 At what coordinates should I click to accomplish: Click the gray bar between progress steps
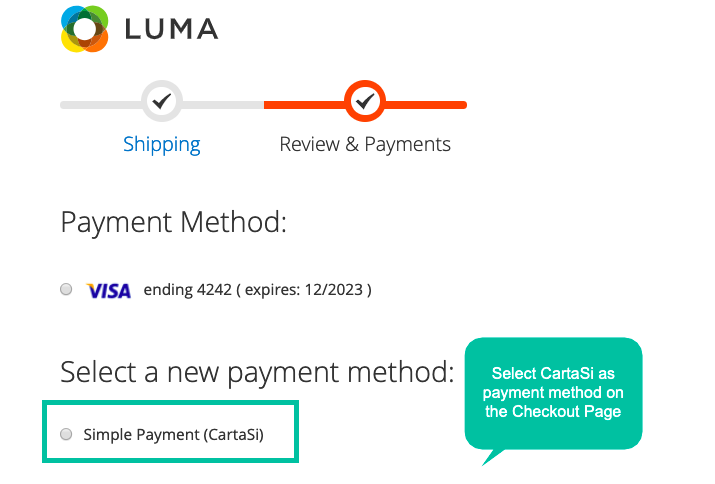pos(223,105)
